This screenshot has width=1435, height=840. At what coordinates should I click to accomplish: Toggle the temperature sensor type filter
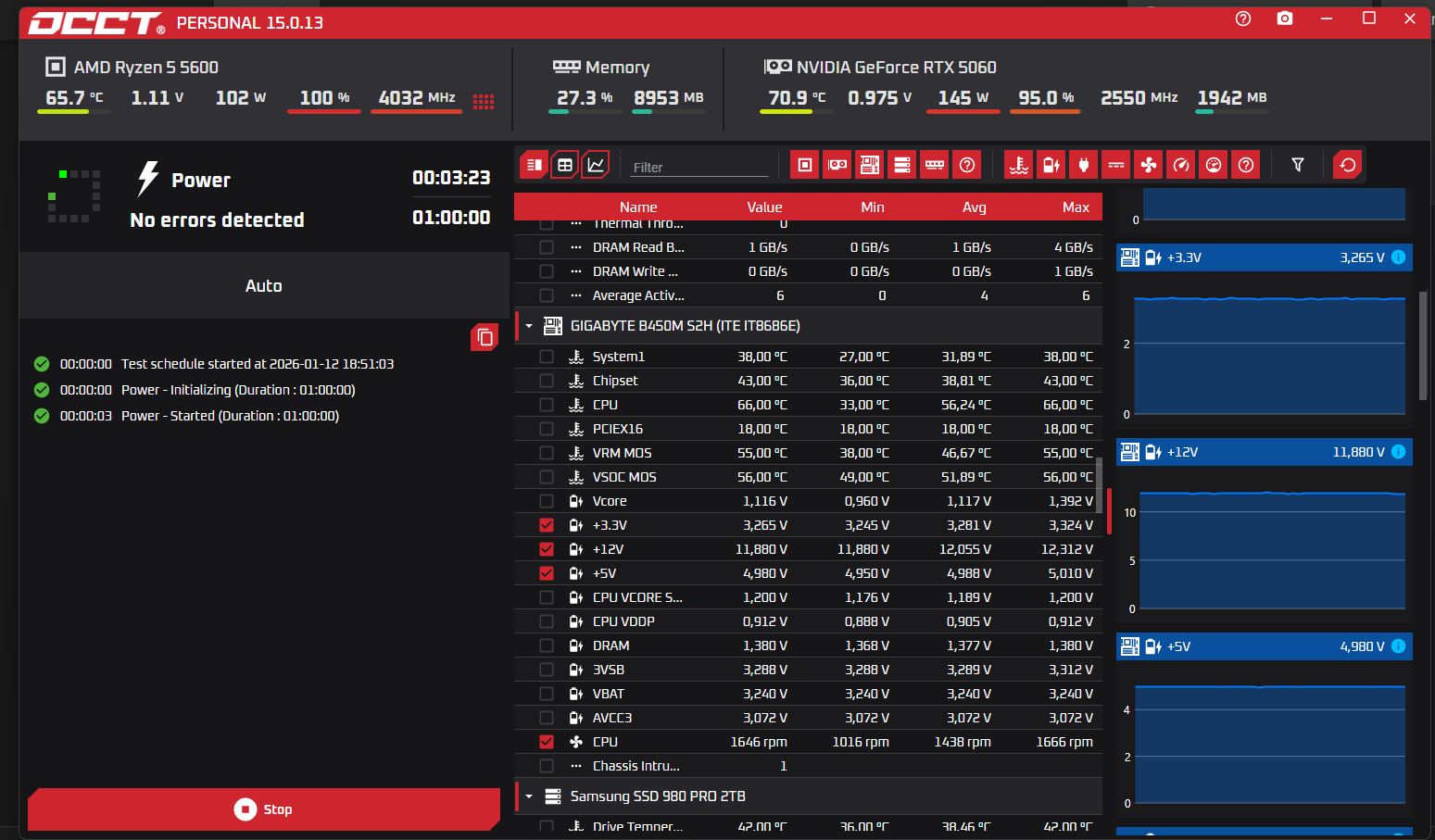pyautogui.click(x=1019, y=165)
